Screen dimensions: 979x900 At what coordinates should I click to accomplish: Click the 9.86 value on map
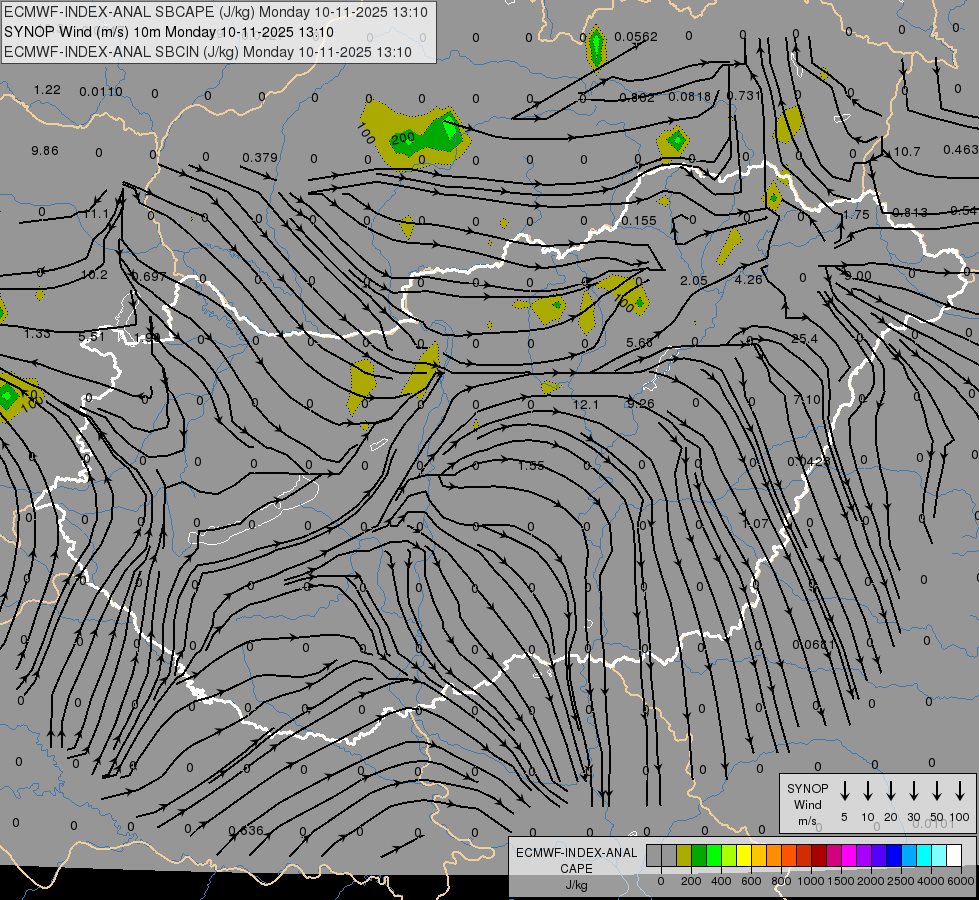45,151
